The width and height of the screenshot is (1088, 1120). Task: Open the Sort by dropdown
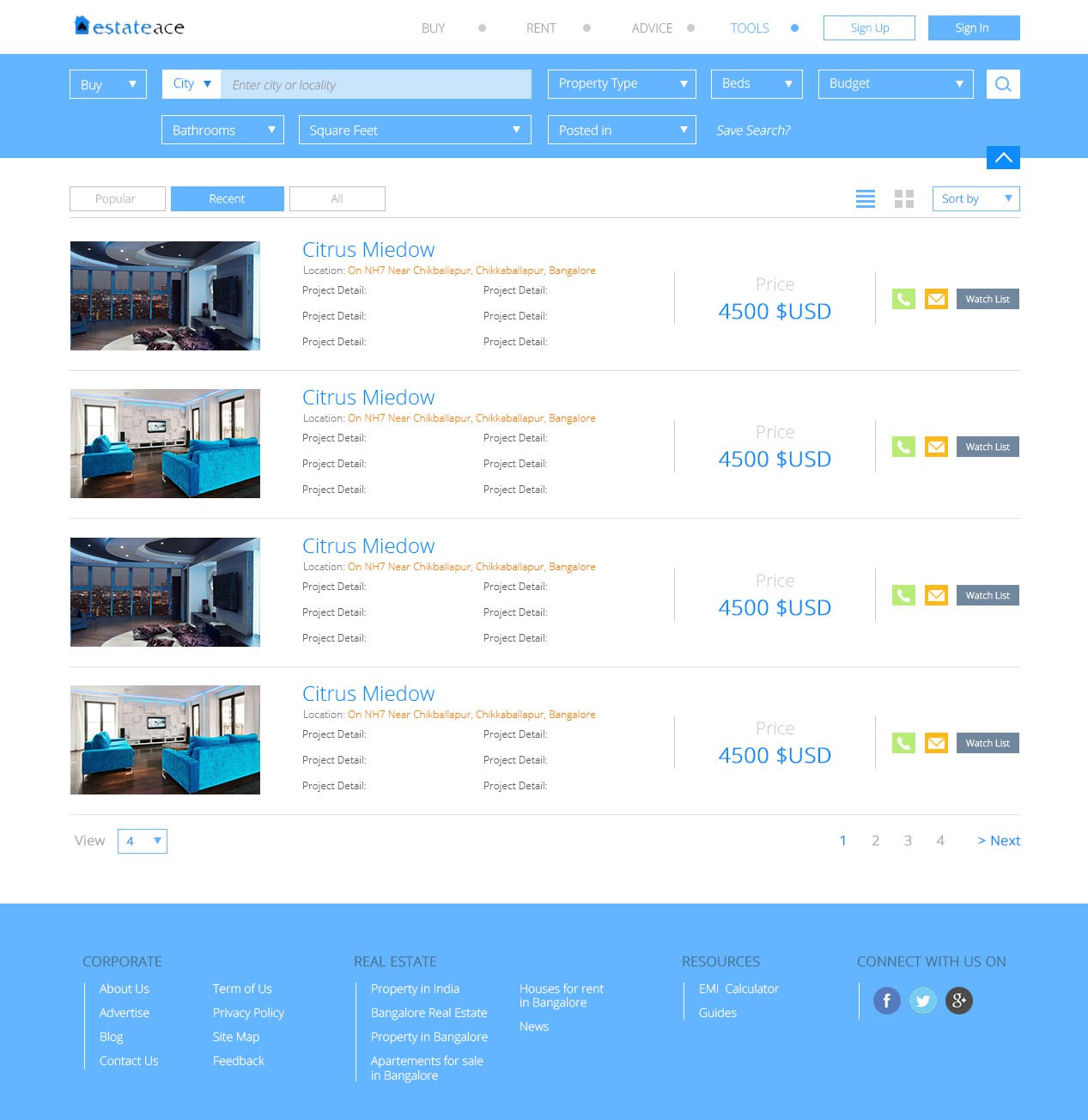point(976,198)
